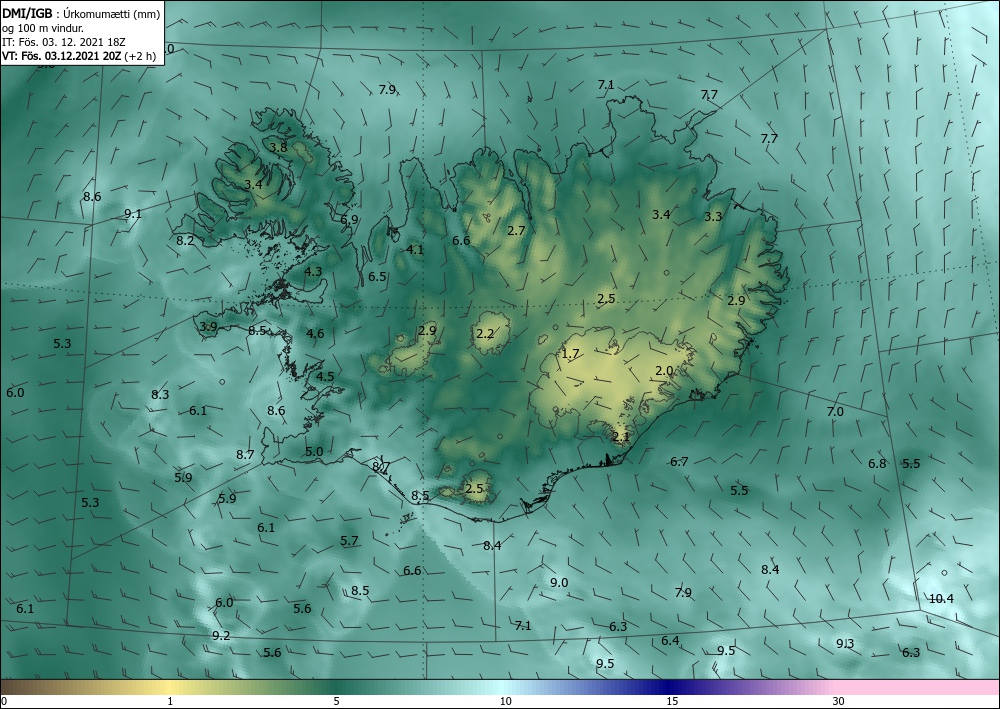Click the 5.7 value on the map

click(349, 541)
